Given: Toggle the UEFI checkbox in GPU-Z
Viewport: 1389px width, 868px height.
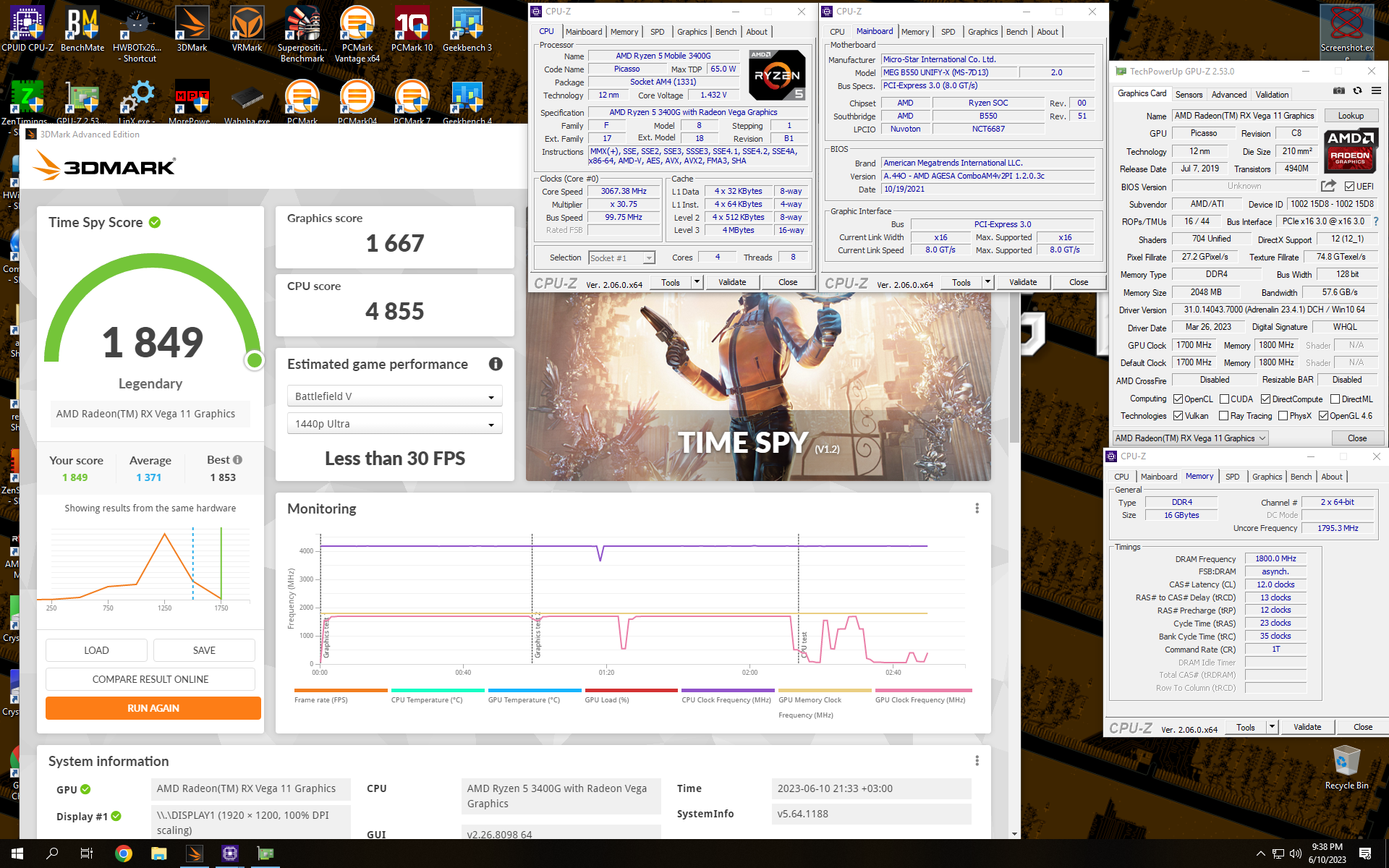Looking at the screenshot, I should tap(1349, 186).
